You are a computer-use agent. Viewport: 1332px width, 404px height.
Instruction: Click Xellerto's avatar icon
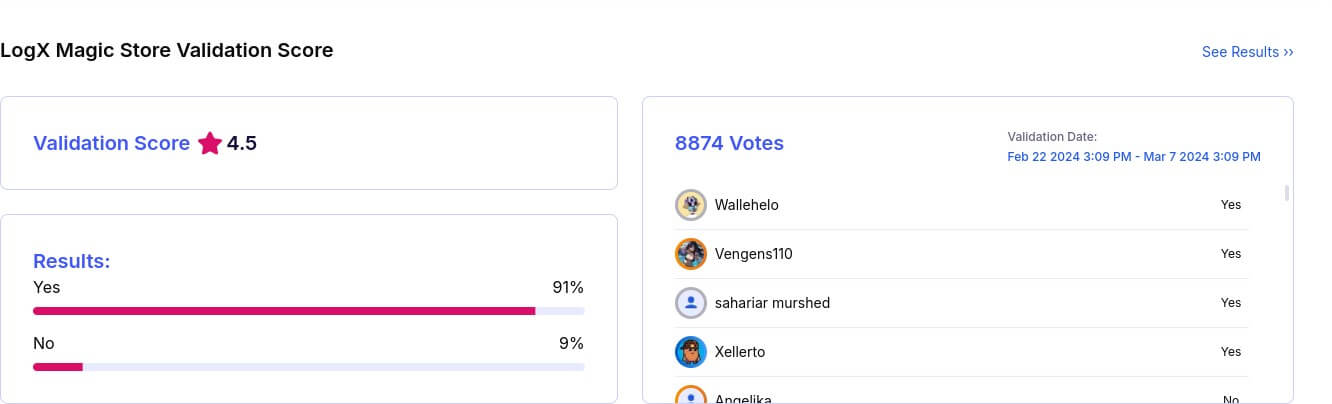click(x=691, y=351)
